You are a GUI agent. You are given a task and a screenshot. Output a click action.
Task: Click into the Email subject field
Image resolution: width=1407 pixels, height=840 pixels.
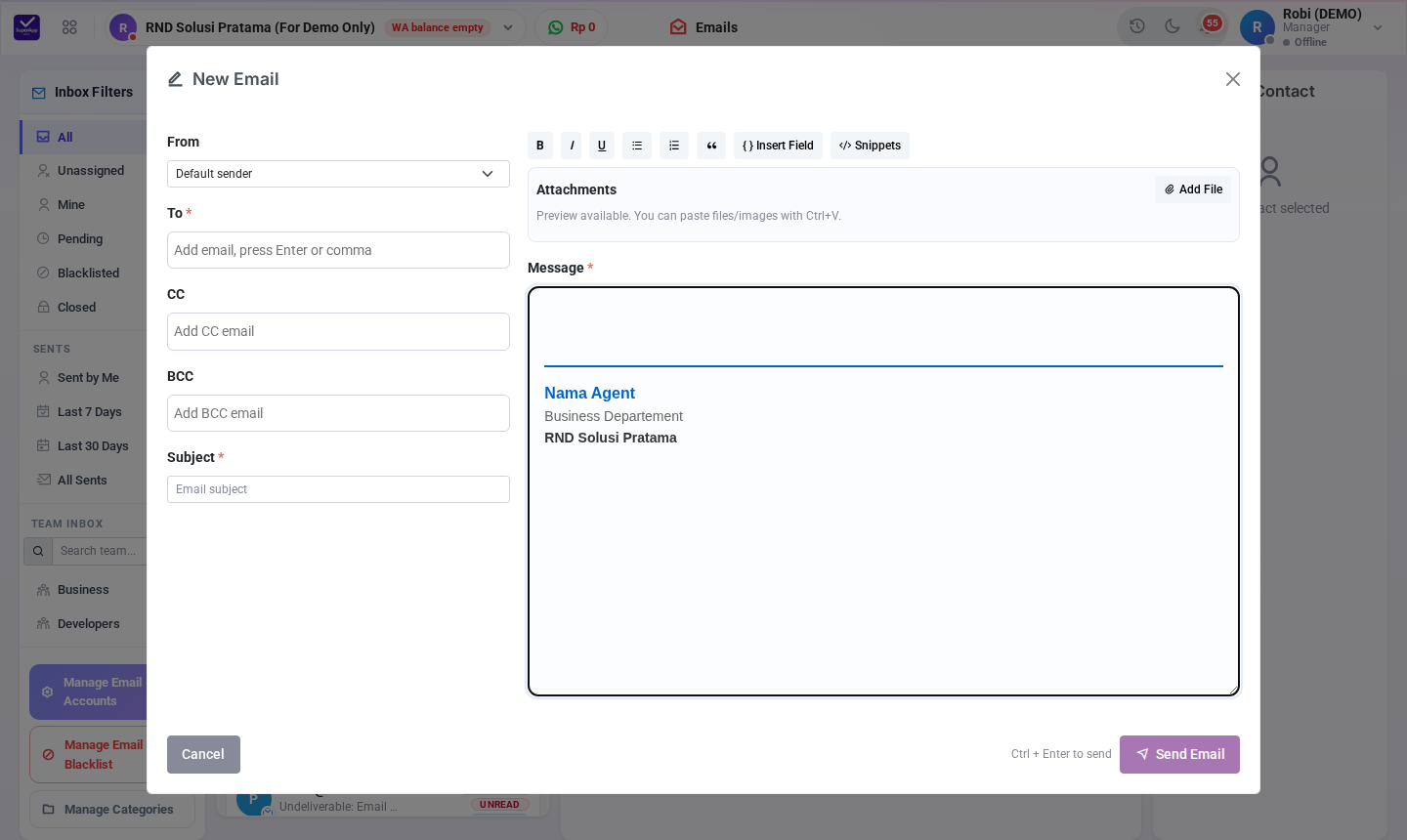pos(338,489)
